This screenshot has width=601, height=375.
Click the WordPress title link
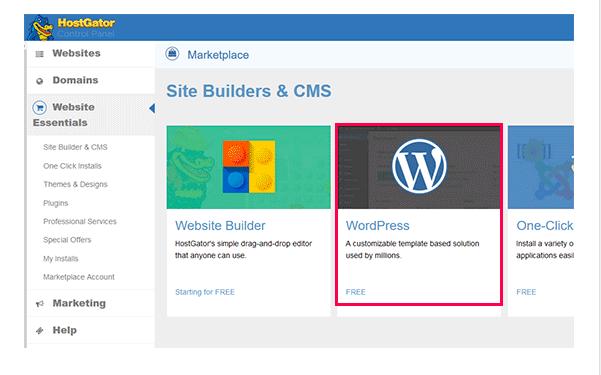click(378, 225)
